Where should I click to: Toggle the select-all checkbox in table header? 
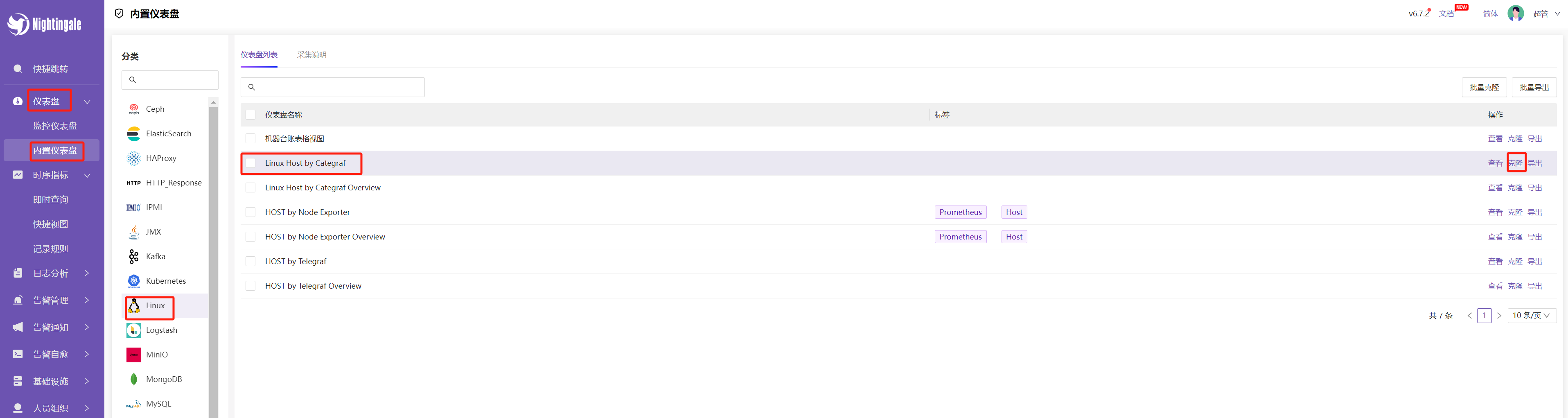coord(251,115)
